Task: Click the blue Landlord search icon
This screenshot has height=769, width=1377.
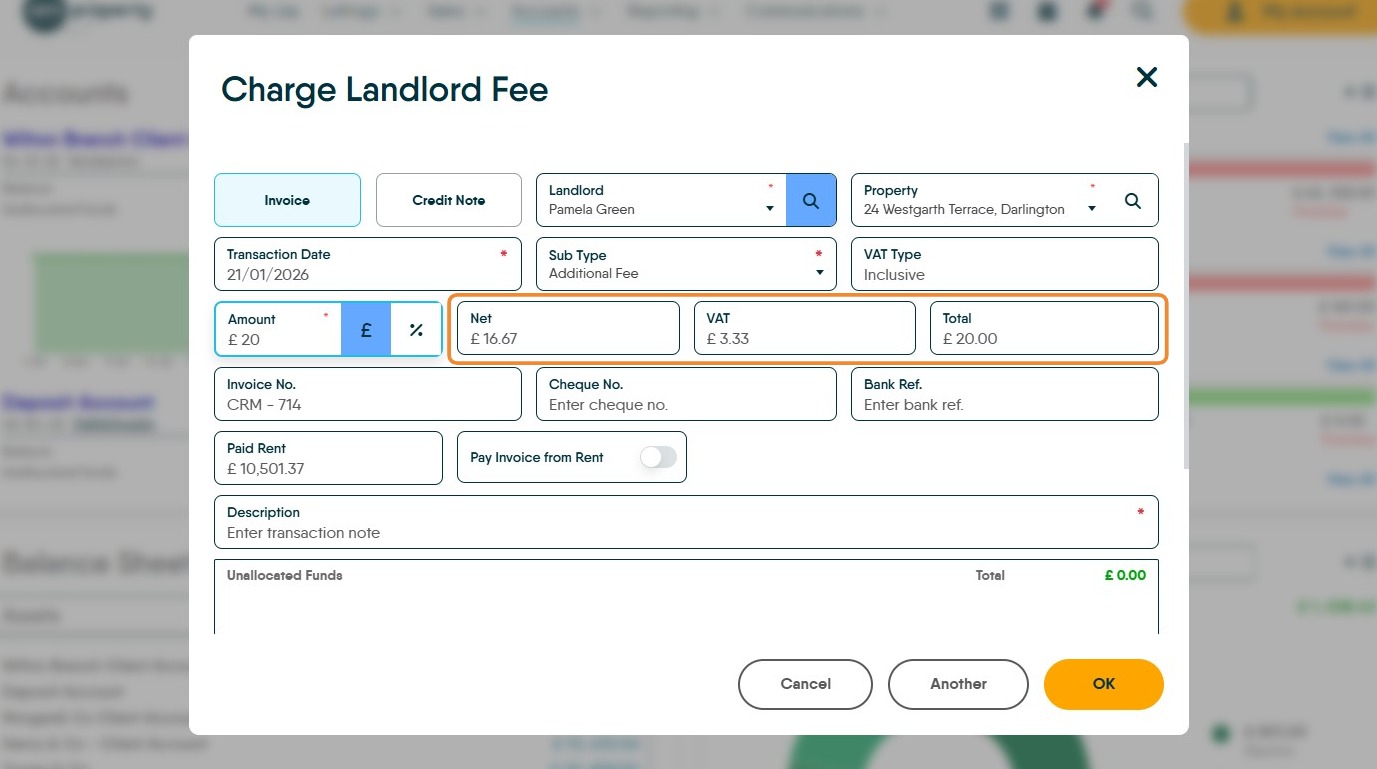Action: point(811,200)
